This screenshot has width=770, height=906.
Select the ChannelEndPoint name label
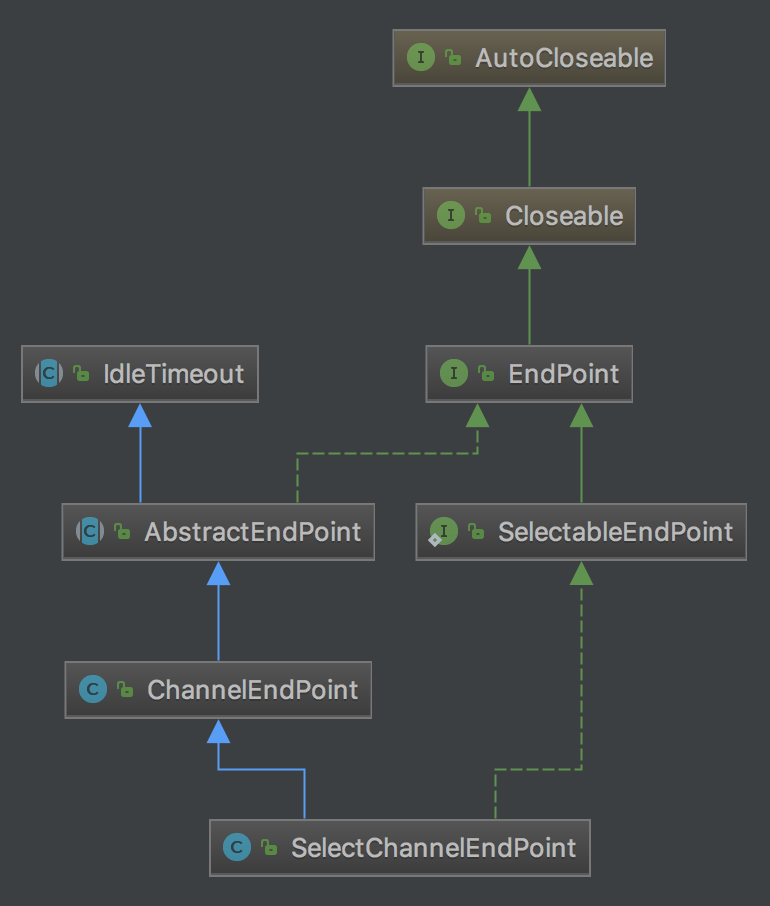pyautogui.click(x=252, y=690)
